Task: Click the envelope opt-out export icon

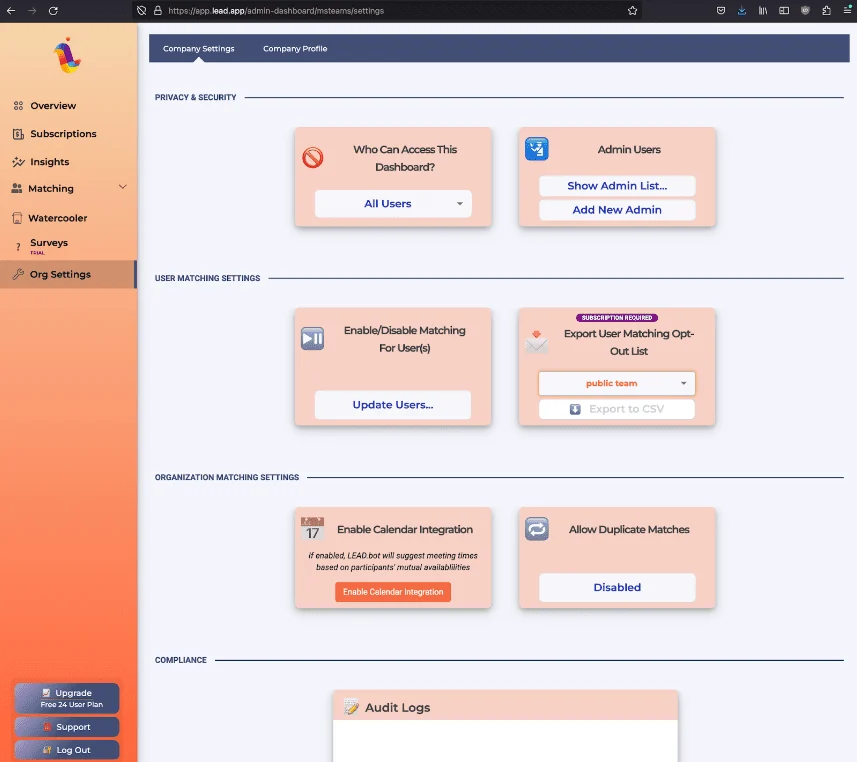Action: click(537, 342)
